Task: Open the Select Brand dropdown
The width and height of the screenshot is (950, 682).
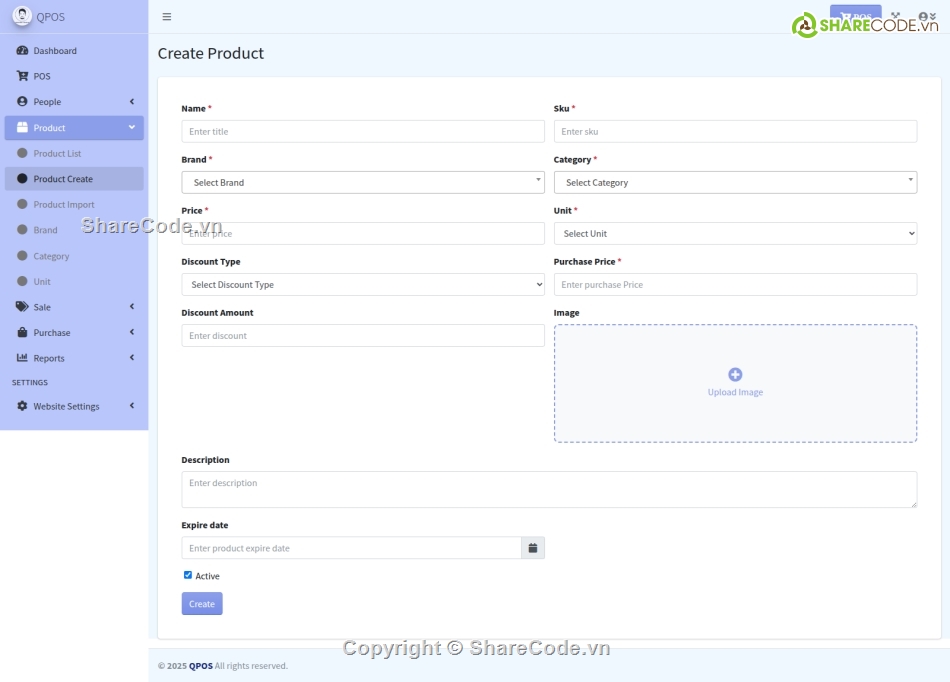Action: [361, 182]
